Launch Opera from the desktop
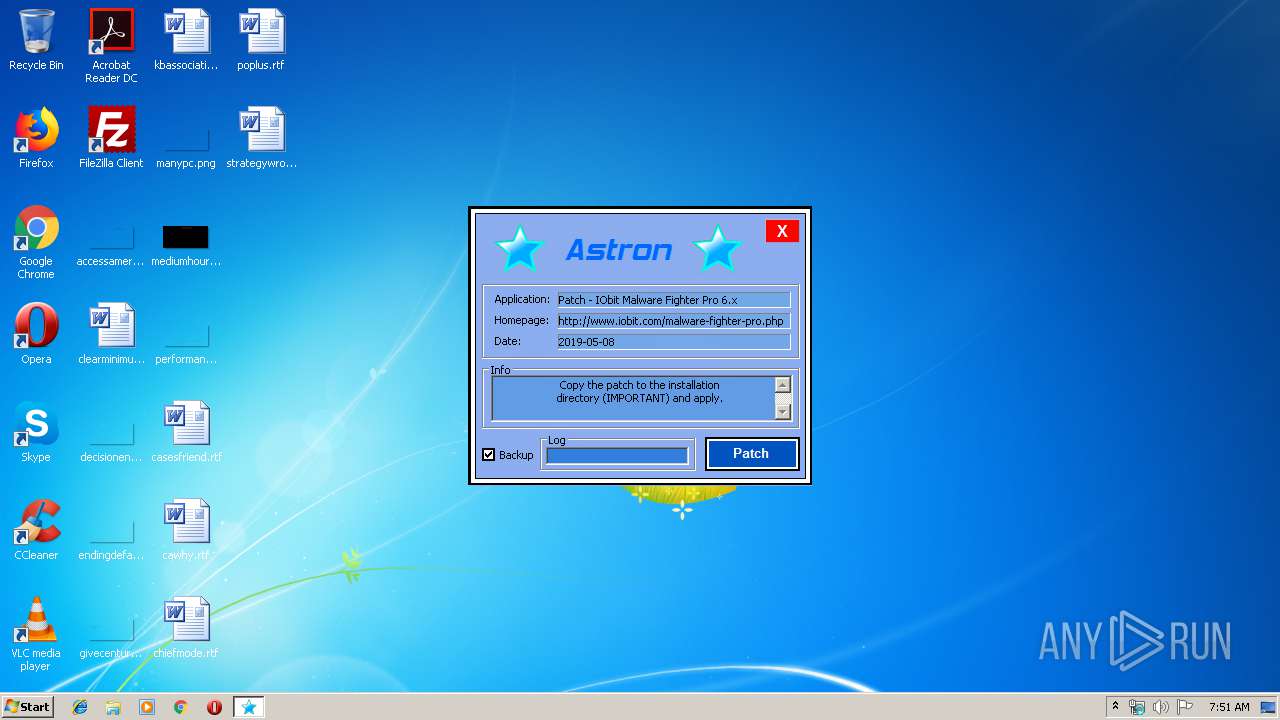The image size is (1280, 720). [36, 334]
